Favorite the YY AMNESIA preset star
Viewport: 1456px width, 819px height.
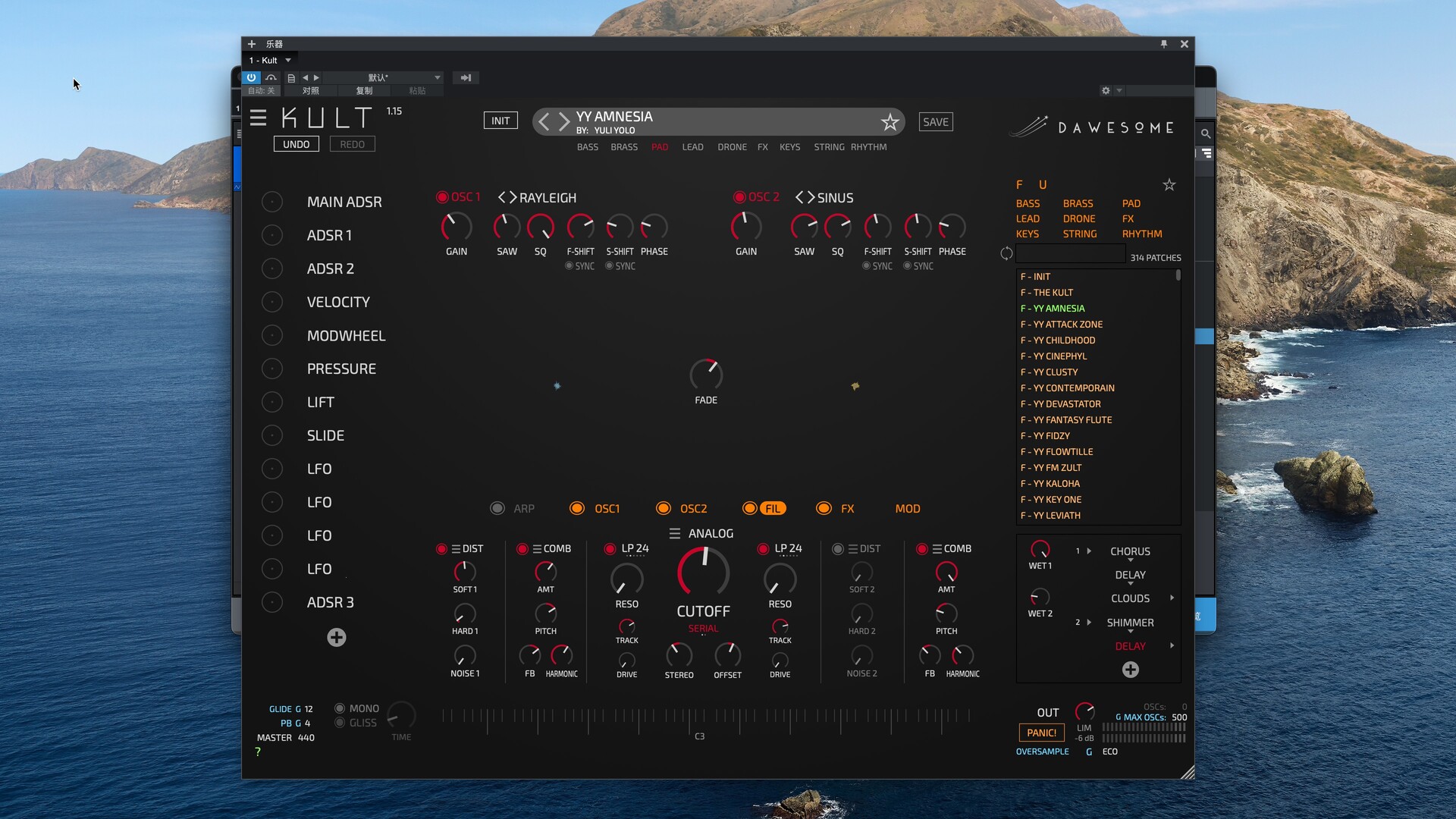point(890,122)
